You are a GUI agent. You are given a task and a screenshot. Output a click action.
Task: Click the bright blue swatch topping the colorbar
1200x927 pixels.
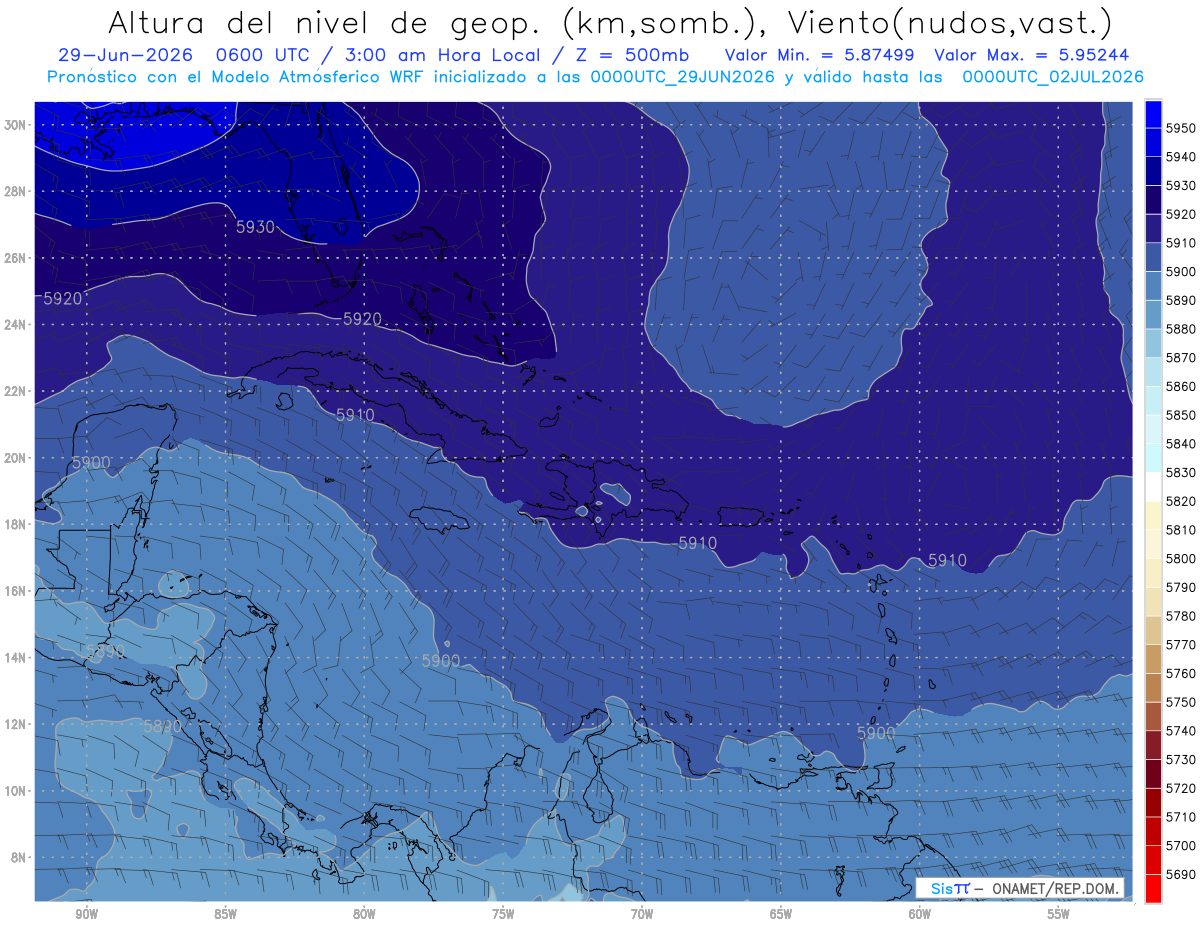pos(1153,114)
